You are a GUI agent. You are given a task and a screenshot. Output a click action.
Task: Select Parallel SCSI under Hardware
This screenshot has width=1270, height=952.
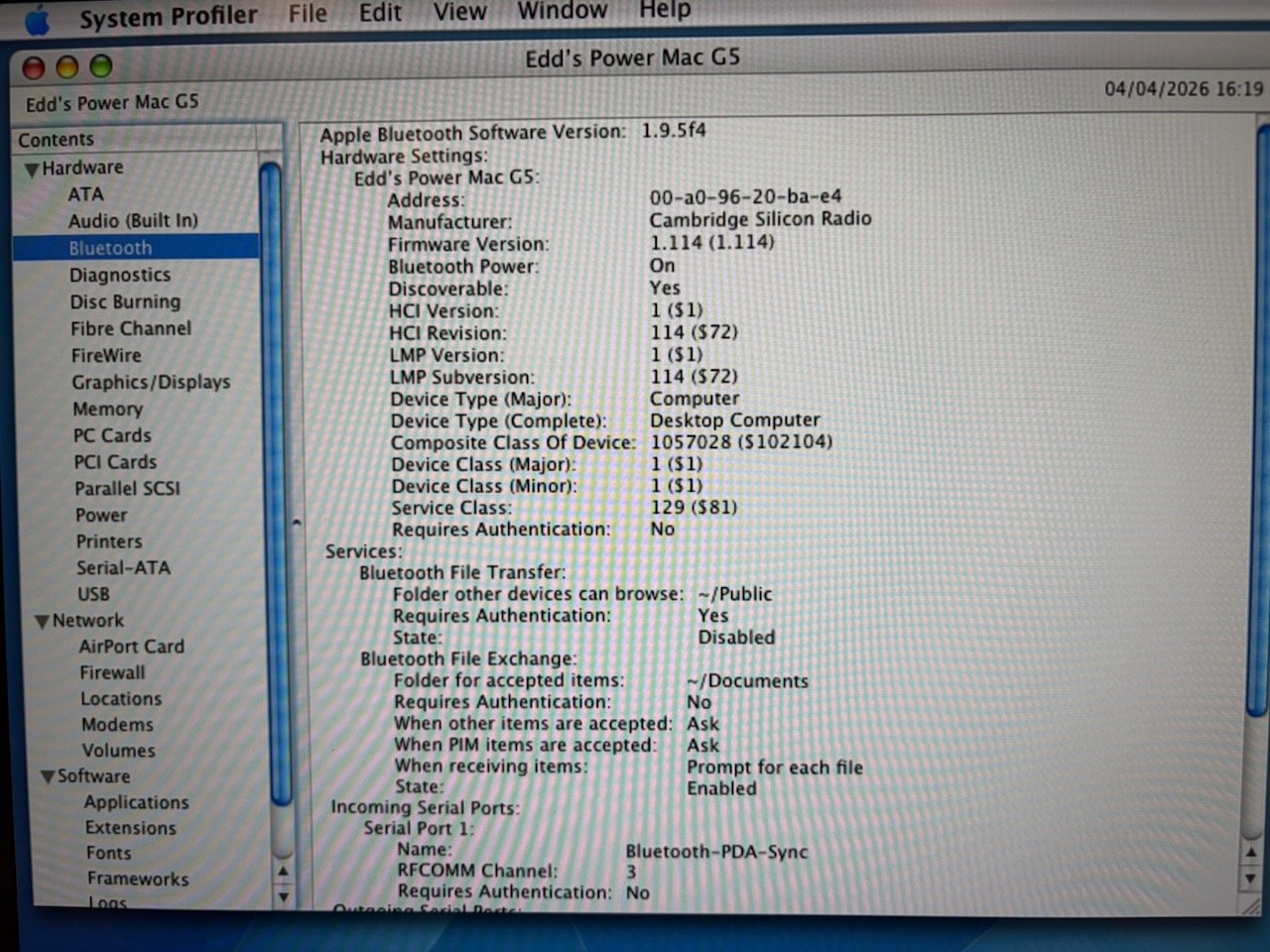pos(128,489)
